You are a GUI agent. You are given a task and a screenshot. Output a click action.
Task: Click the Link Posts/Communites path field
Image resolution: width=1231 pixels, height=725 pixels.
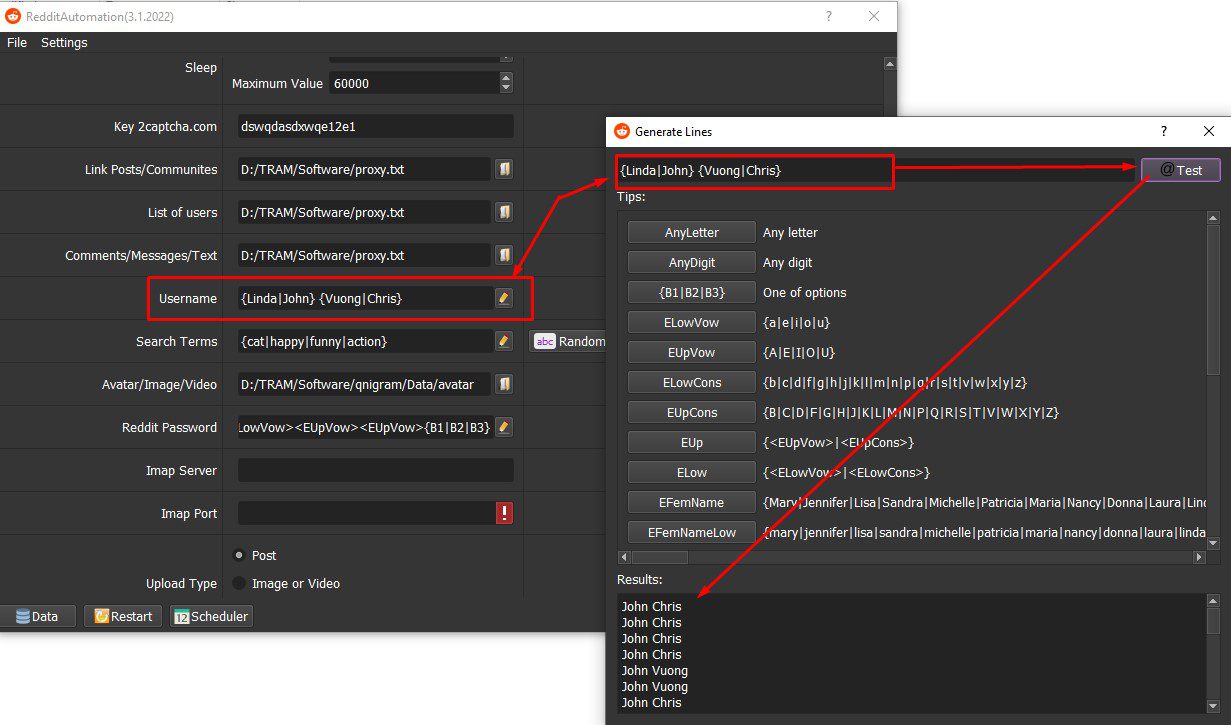point(364,169)
